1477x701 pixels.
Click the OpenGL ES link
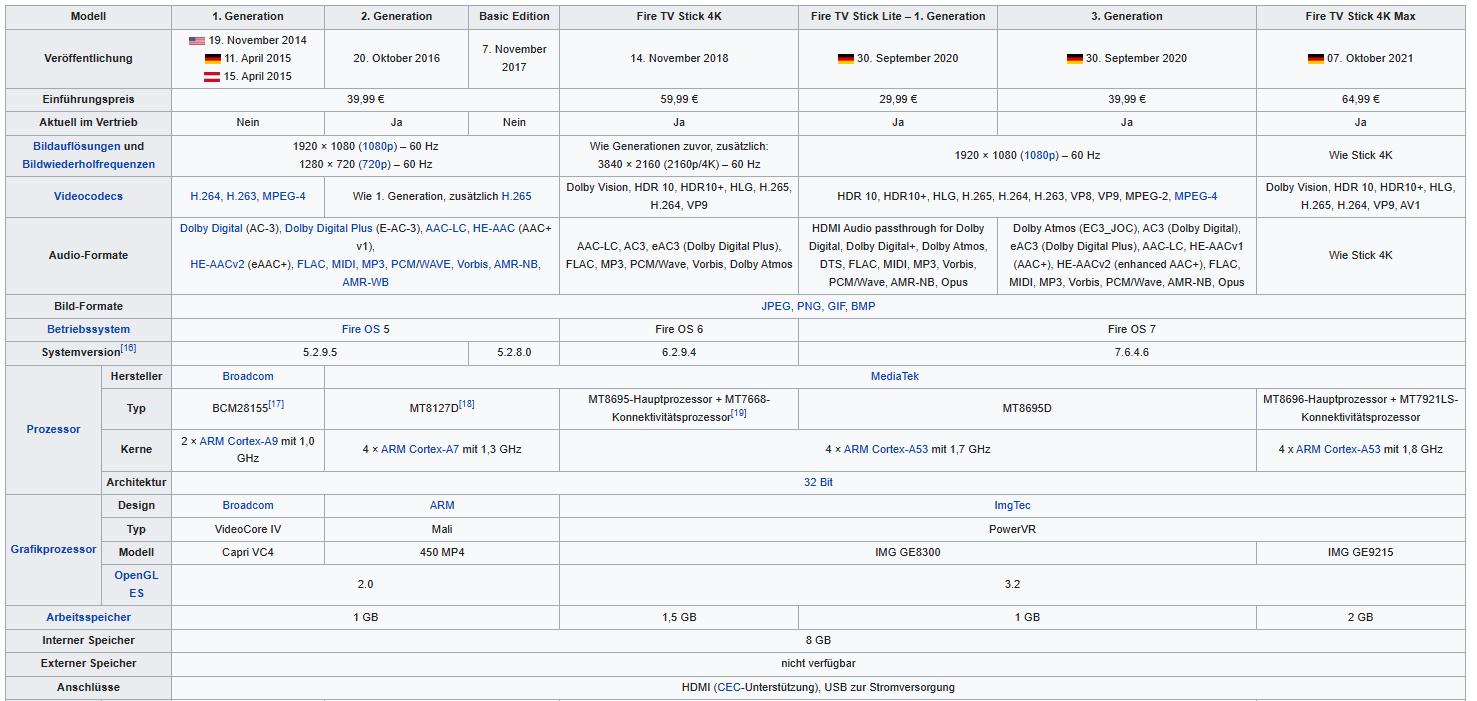click(x=136, y=584)
